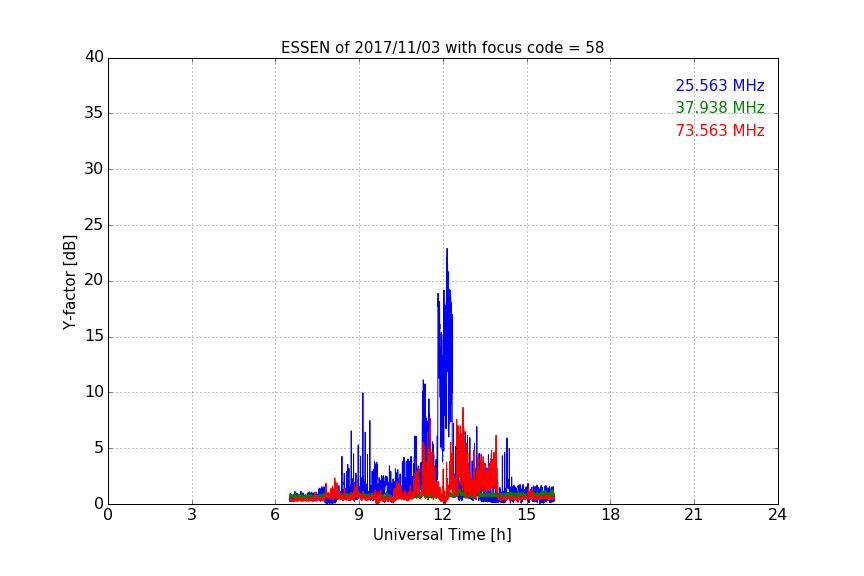Click the 'Universal Time [h]' axis label

[x=442, y=535]
